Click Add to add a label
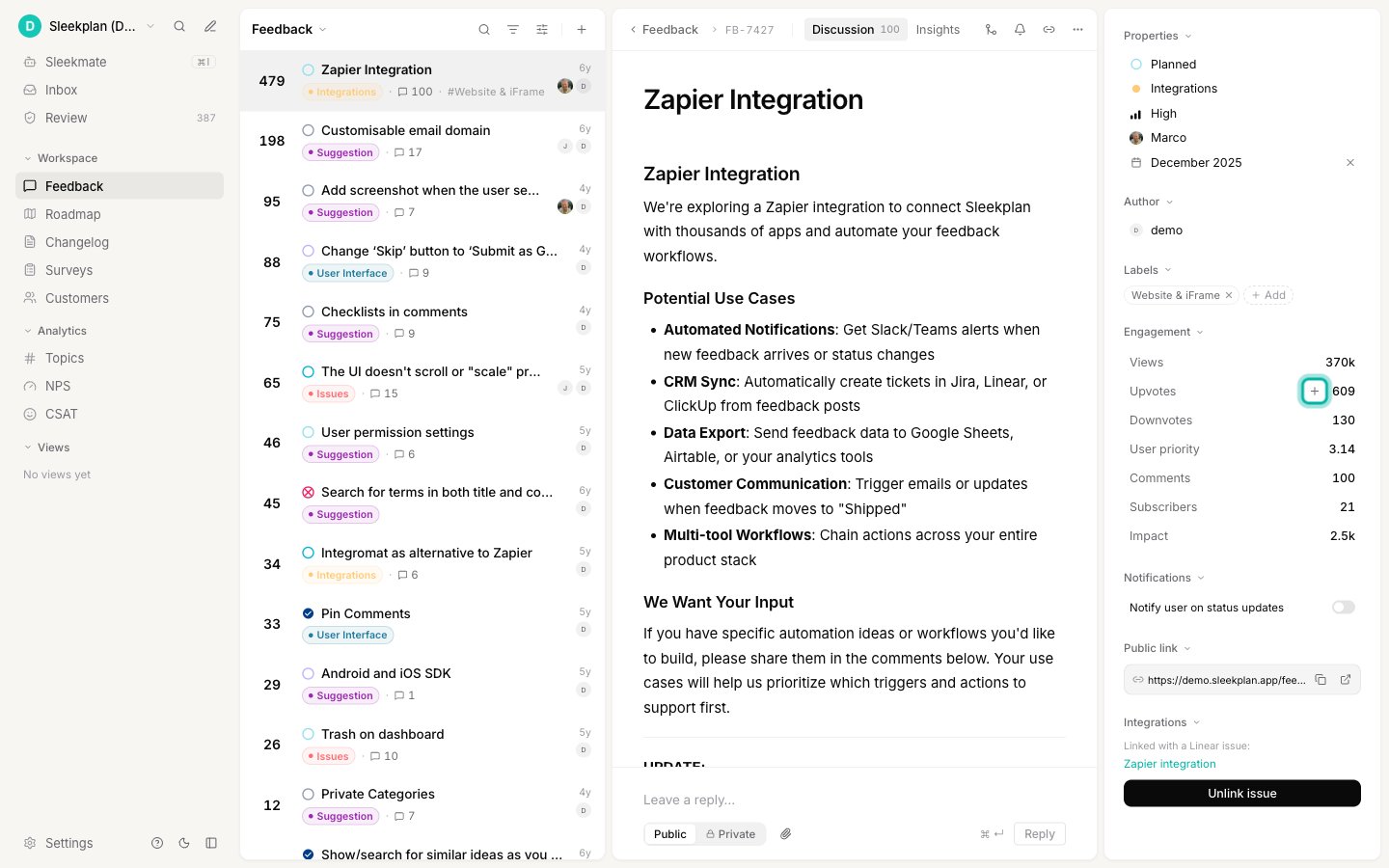This screenshot has width=1389, height=868. point(1268,295)
